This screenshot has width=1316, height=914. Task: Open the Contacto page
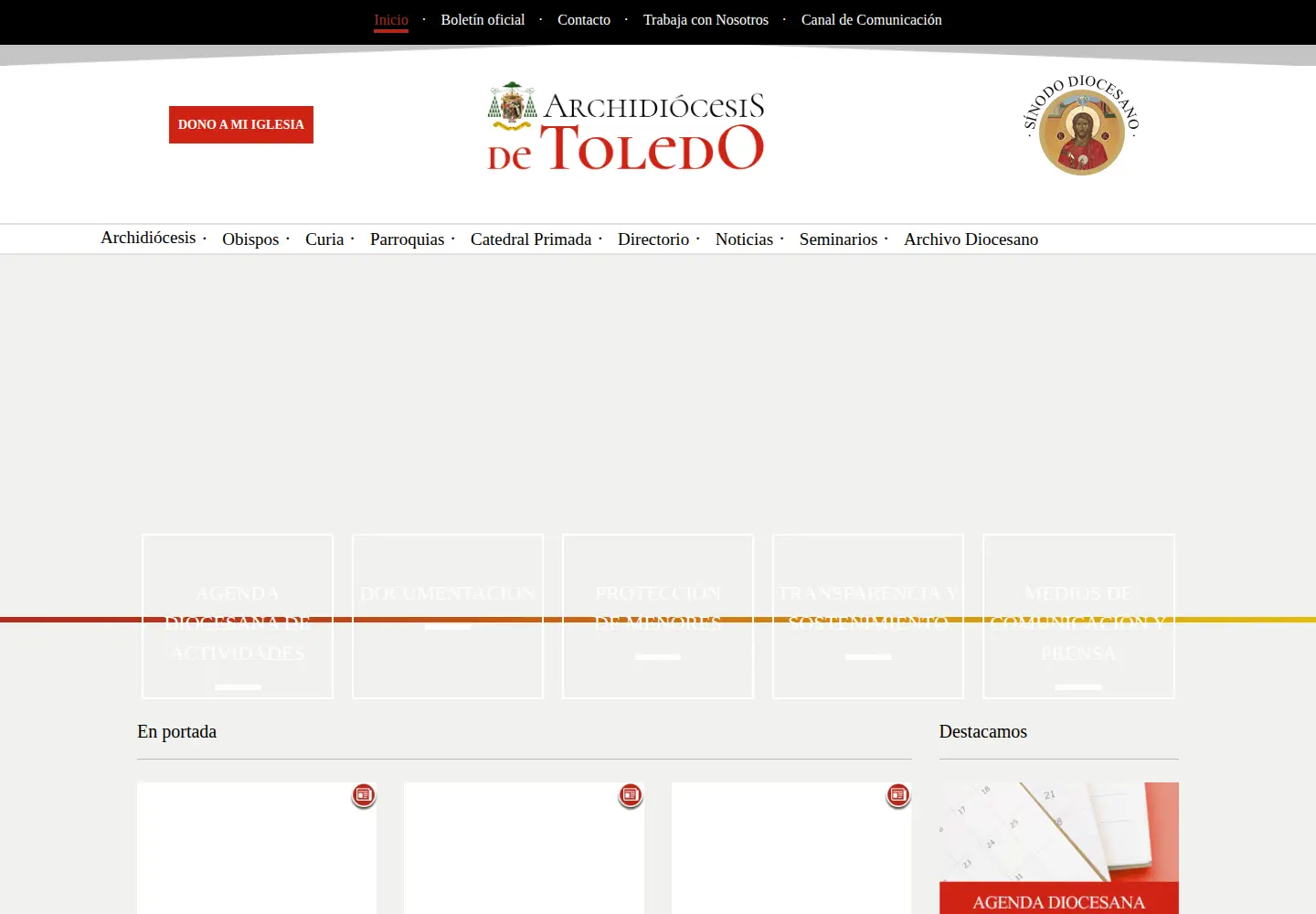[x=584, y=20]
